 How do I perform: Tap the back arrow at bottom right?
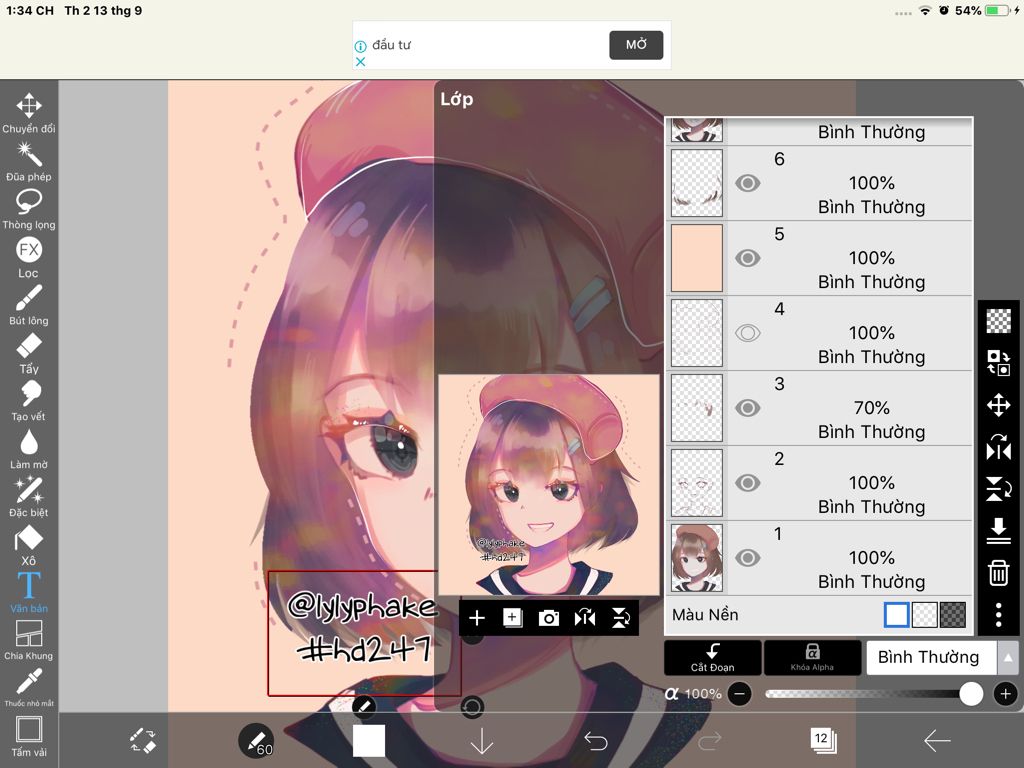937,740
